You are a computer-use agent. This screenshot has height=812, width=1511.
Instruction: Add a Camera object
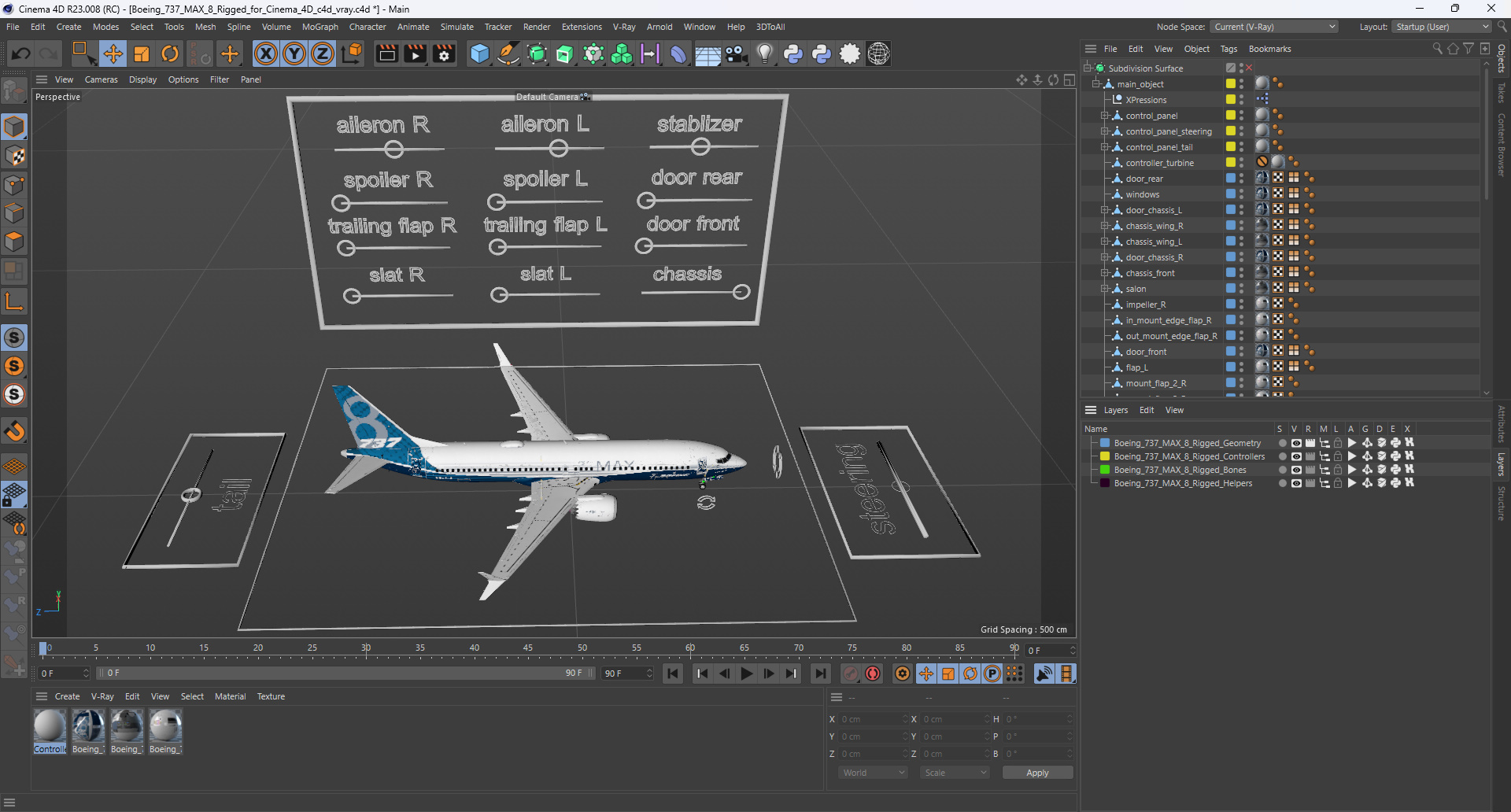pyautogui.click(x=736, y=54)
